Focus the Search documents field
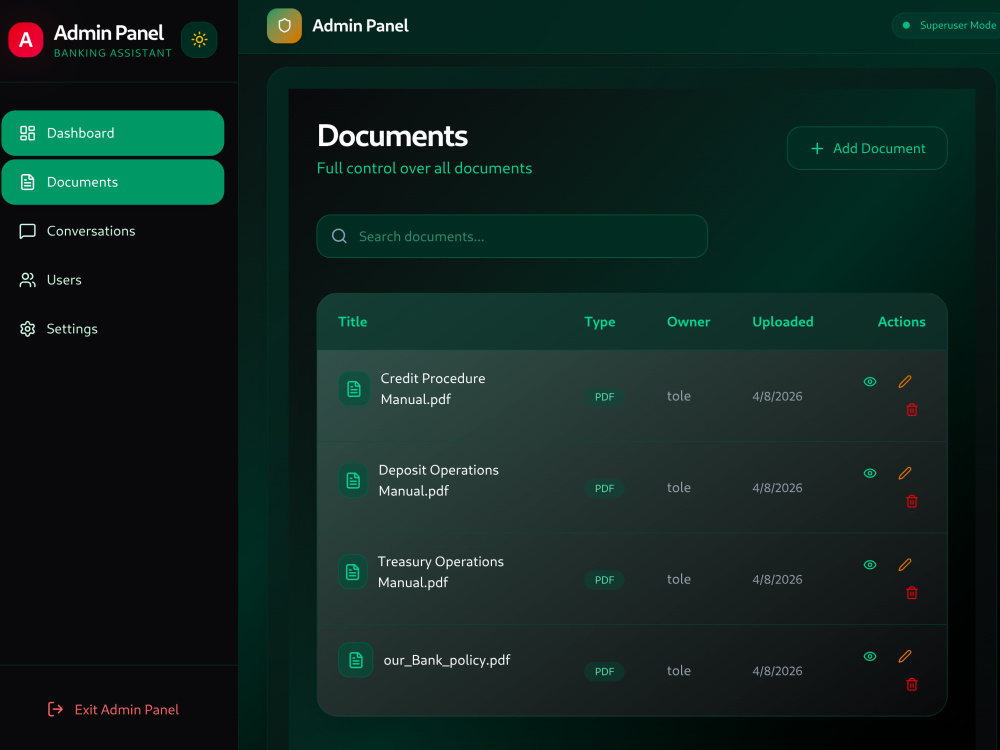This screenshot has width=1000, height=750. (512, 237)
